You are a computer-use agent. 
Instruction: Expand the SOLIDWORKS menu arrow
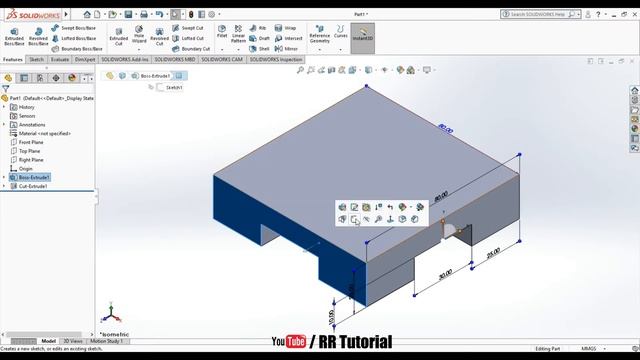(x=66, y=14)
